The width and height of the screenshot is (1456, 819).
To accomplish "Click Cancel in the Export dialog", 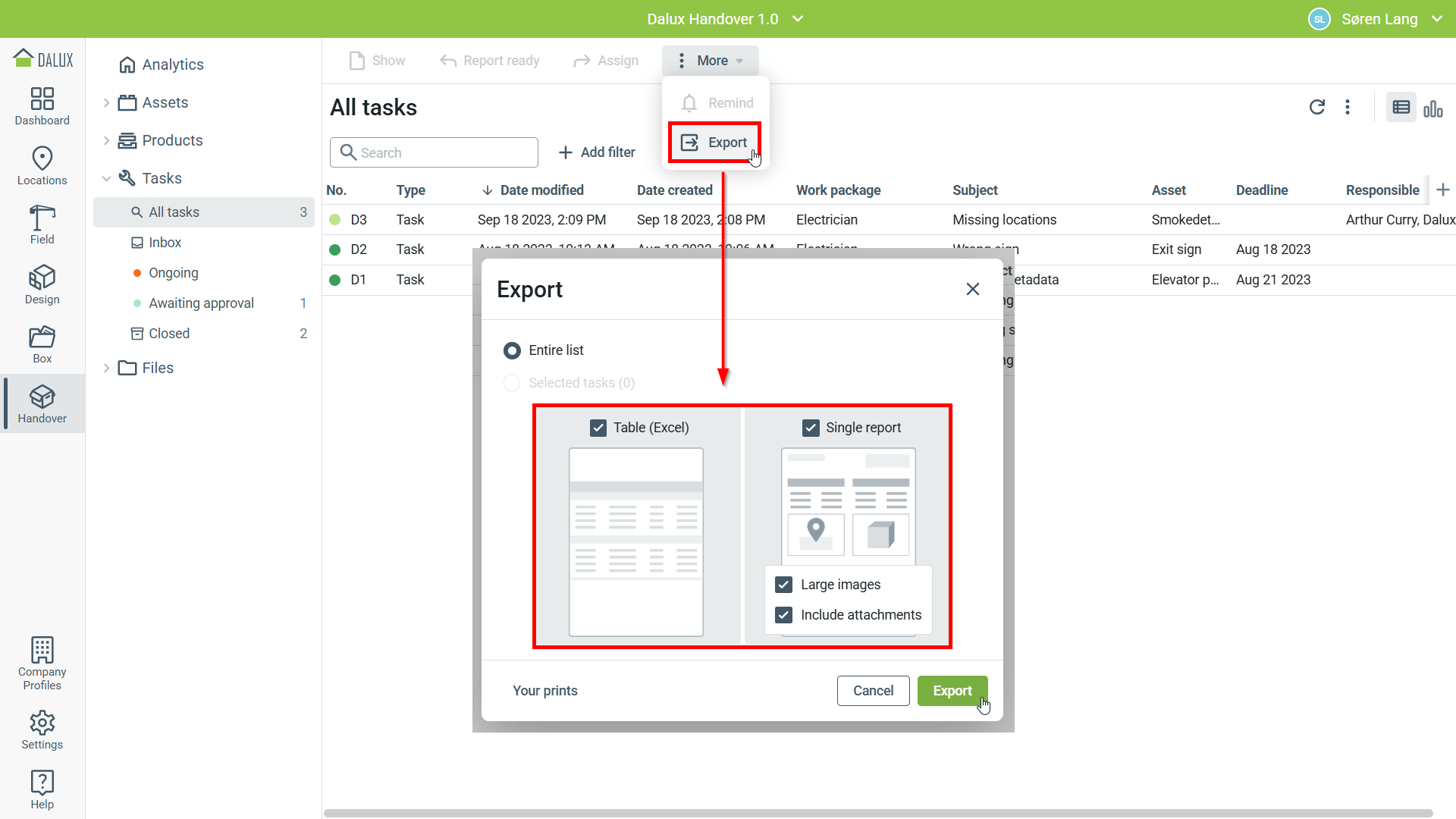I will click(x=874, y=691).
